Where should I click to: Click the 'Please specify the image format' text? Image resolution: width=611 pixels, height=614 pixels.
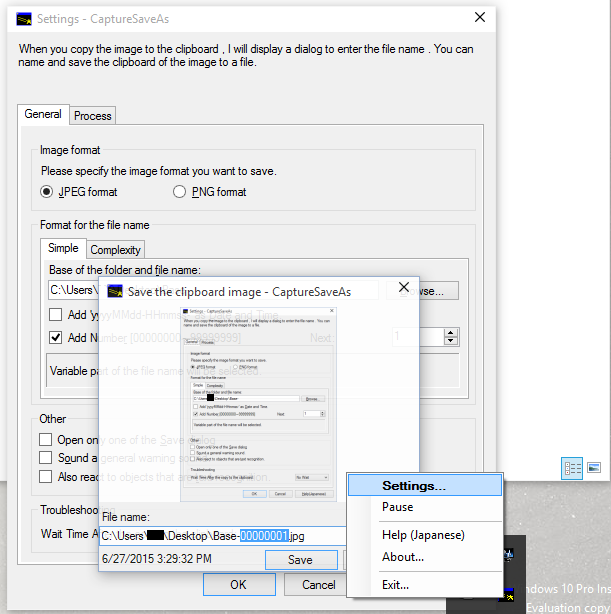[159, 171]
